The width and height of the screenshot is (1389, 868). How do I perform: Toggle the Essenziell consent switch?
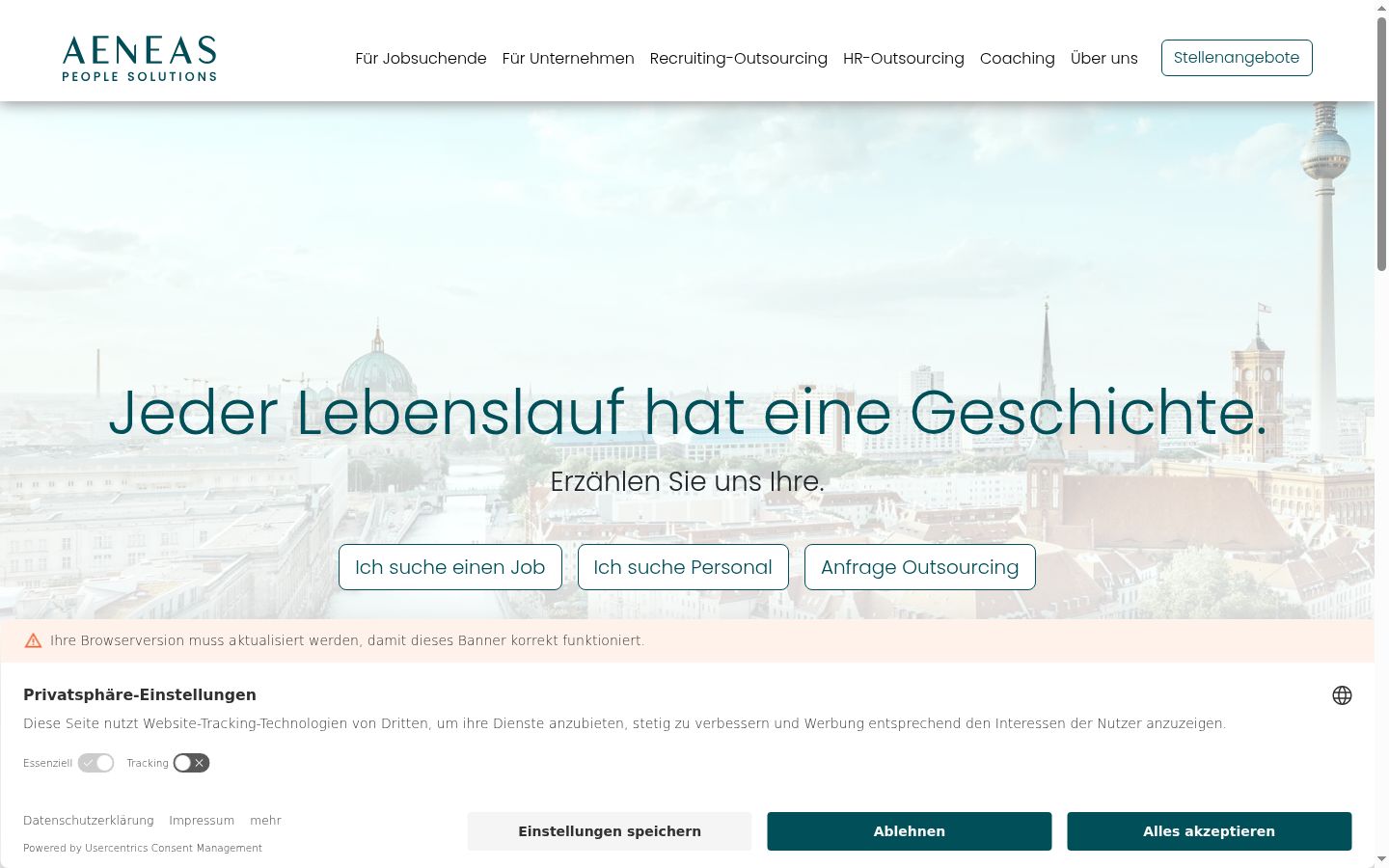tap(96, 763)
